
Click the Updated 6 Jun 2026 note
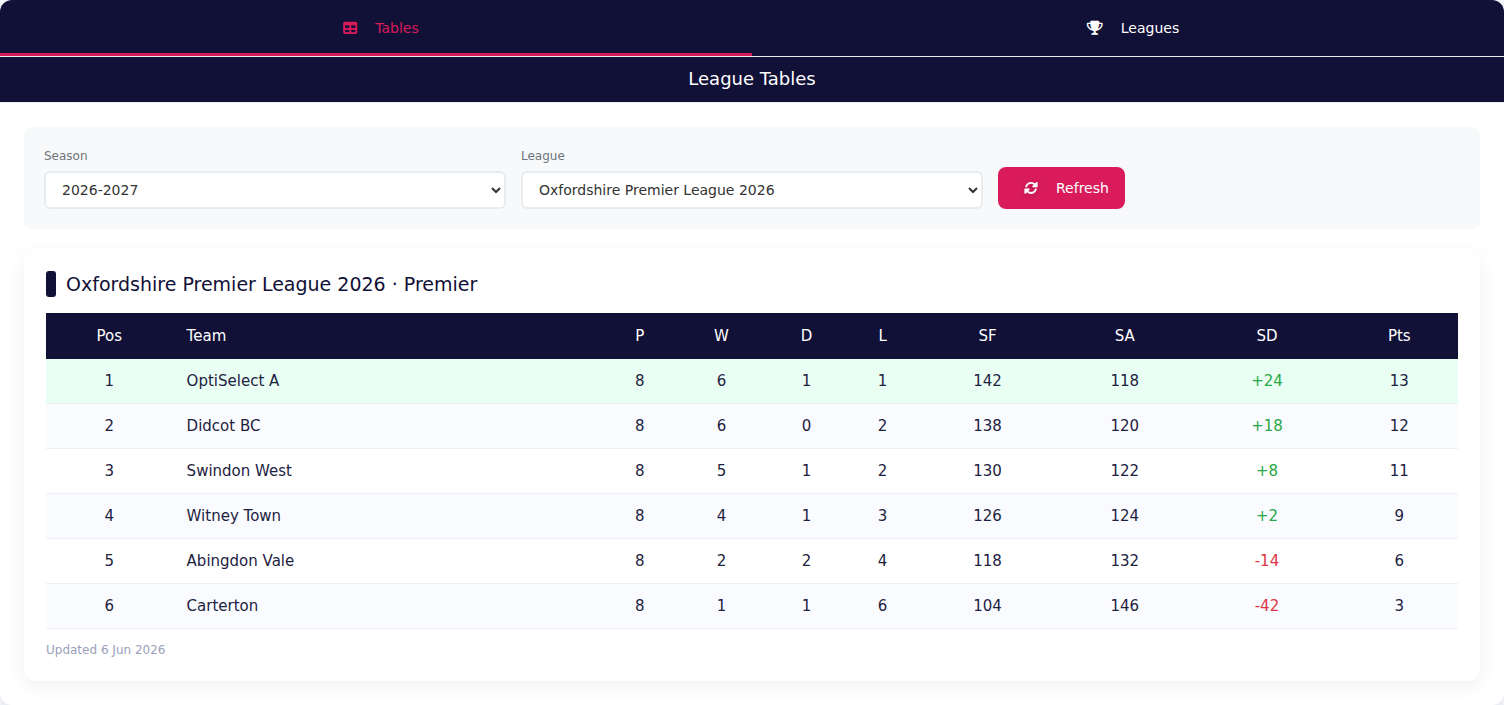(x=106, y=650)
